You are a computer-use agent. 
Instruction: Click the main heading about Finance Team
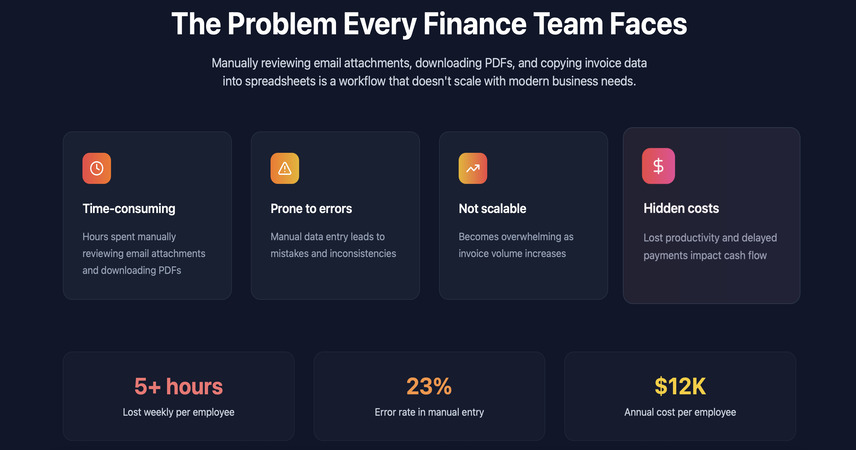coord(429,24)
